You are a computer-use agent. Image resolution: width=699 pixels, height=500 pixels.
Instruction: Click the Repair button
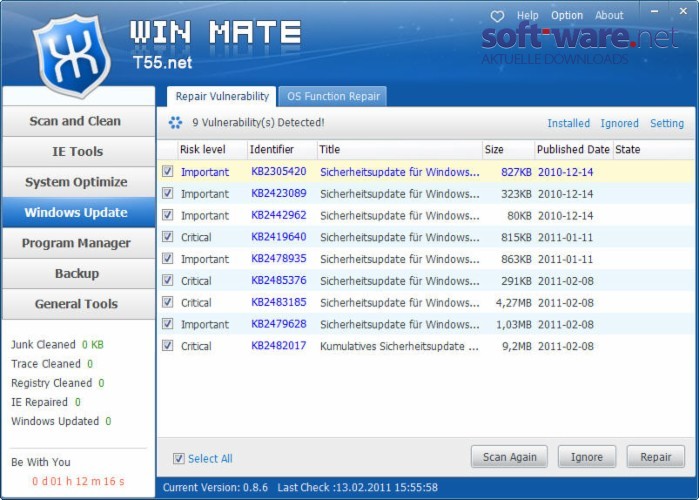click(x=655, y=457)
